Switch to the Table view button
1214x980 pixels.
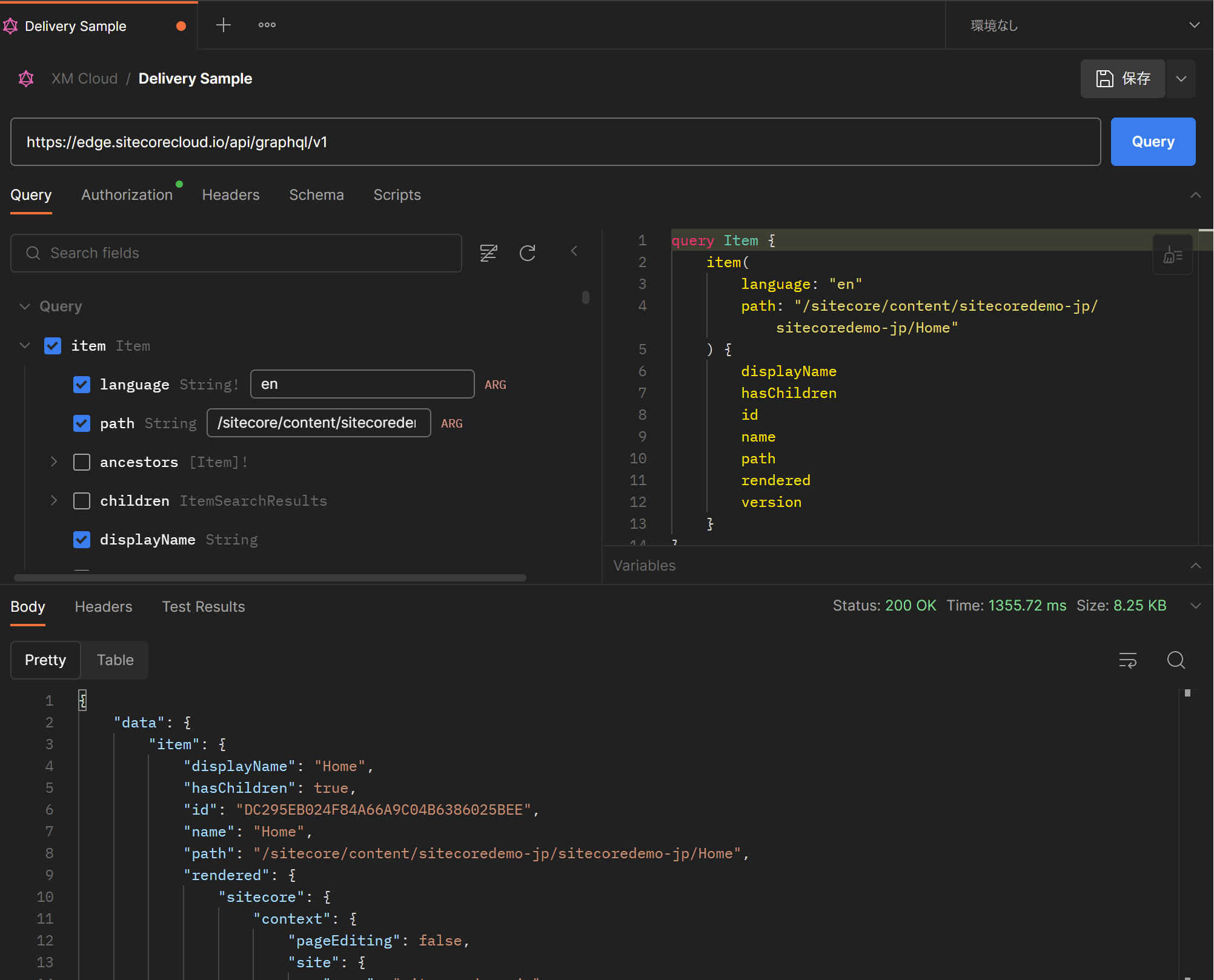(115, 660)
